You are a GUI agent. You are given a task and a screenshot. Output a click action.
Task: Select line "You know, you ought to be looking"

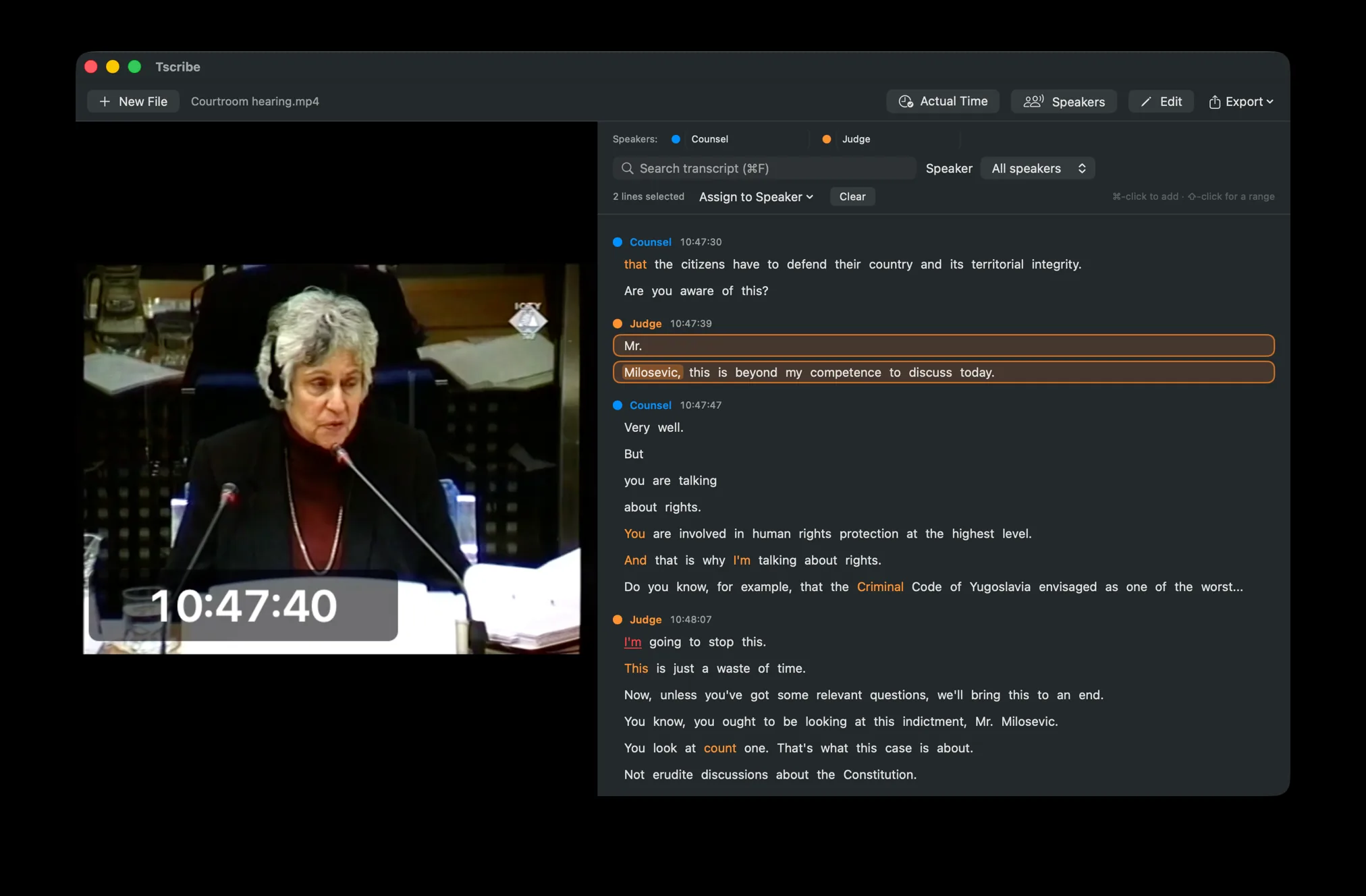pos(841,721)
